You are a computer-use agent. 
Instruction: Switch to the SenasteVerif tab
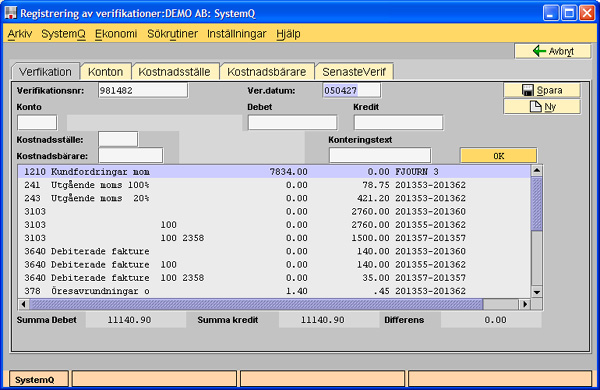coord(354,72)
